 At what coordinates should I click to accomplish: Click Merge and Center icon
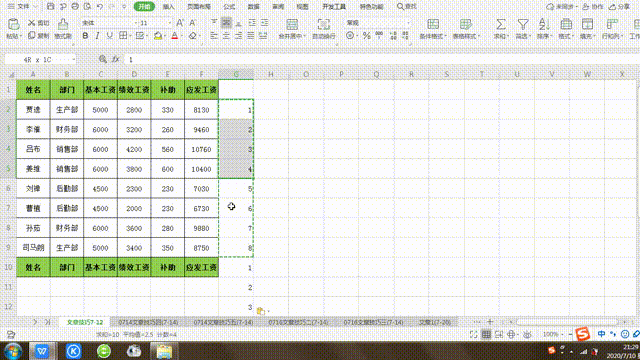pyautogui.click(x=292, y=24)
